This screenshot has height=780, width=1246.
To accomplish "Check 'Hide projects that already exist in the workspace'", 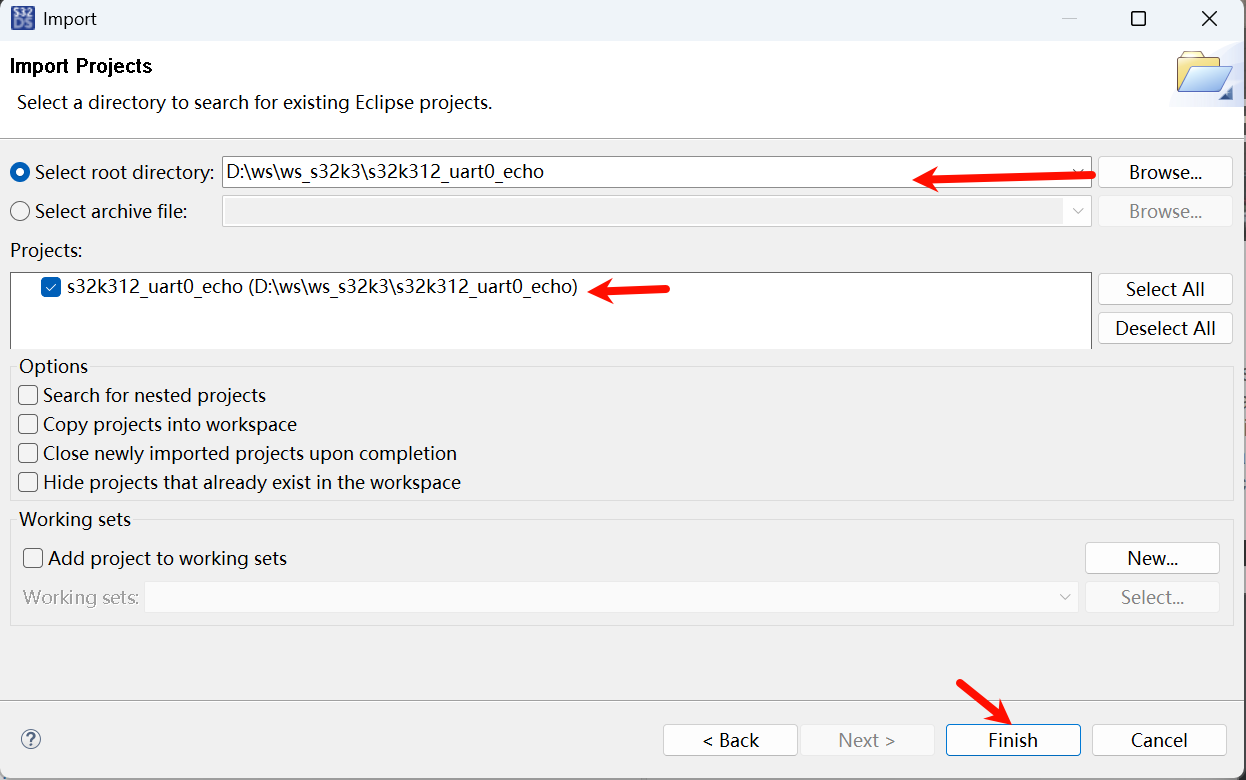I will [28, 482].
